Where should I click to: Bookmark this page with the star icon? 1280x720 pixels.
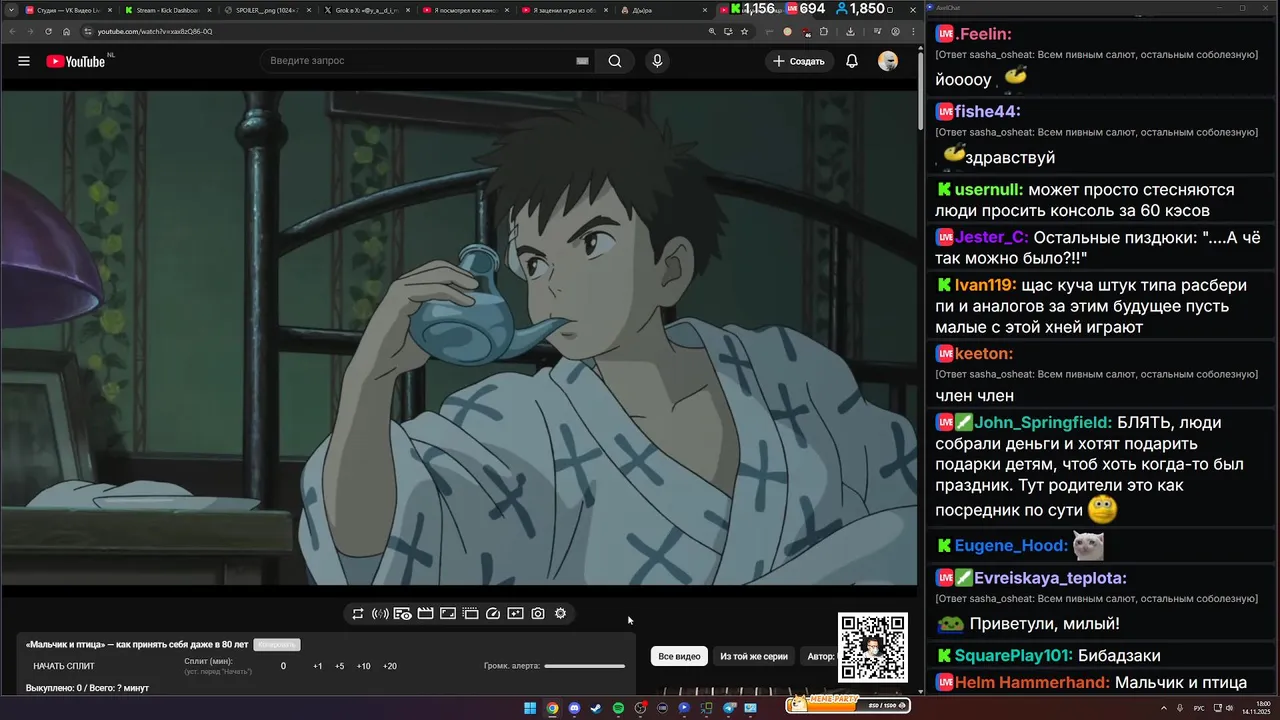744,31
